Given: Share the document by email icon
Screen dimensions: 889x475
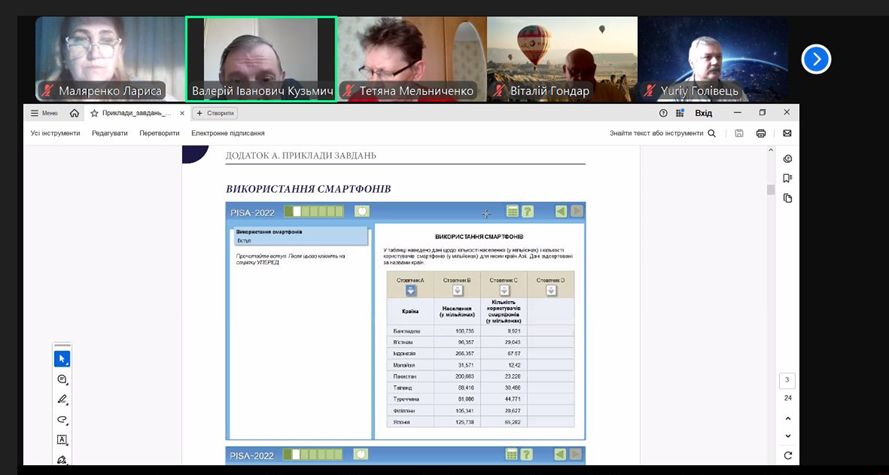Looking at the screenshot, I should tap(787, 133).
